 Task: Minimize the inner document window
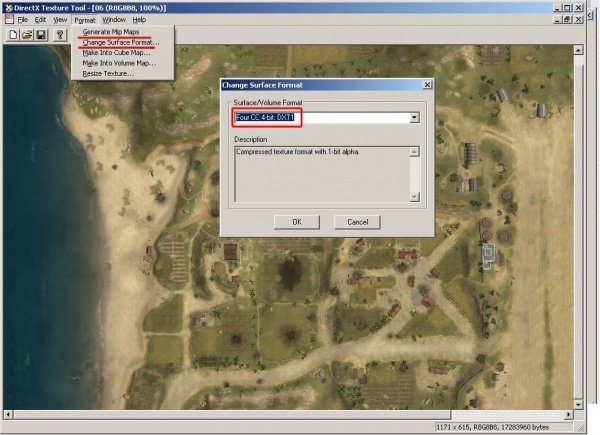[x=558, y=20]
